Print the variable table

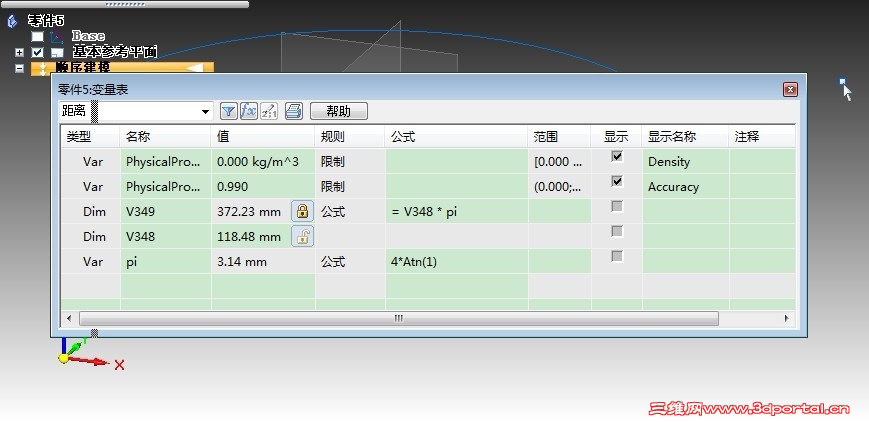[294, 111]
